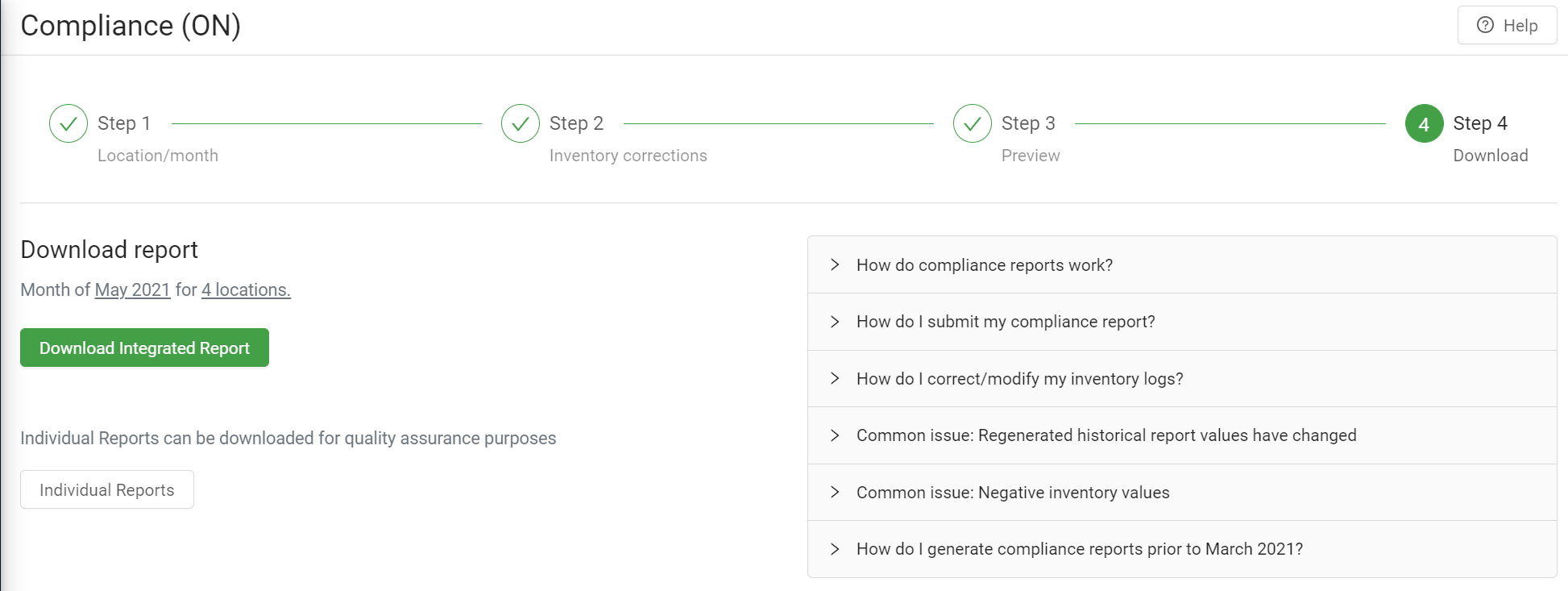Expand chevron for reports prior to March 2021
Viewport: 1568px width, 591px height.
click(x=835, y=549)
